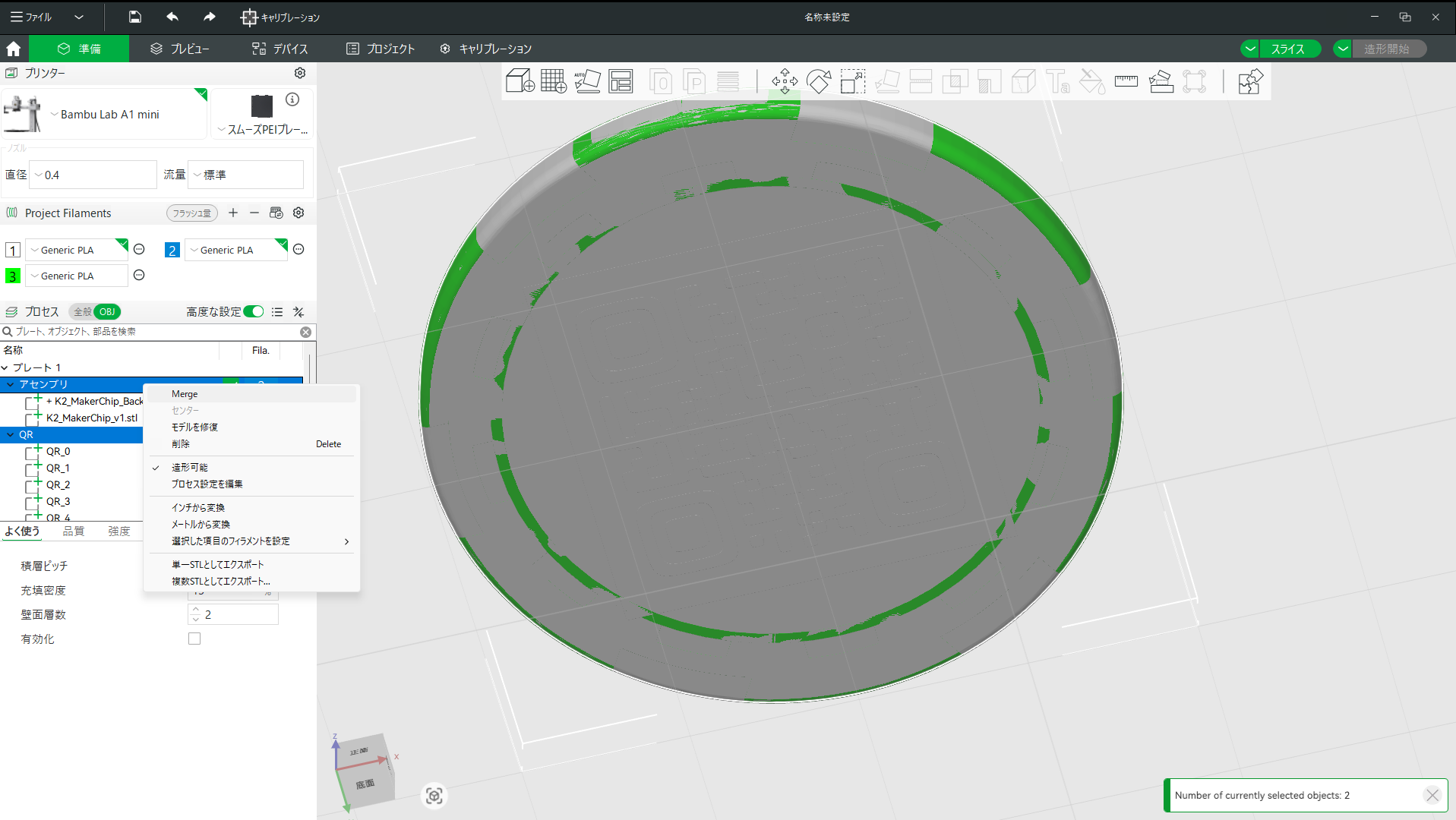Image resolution: width=1456 pixels, height=820 pixels.
Task: Open filament 2 Generic PLA dropdown
Action: 235,250
